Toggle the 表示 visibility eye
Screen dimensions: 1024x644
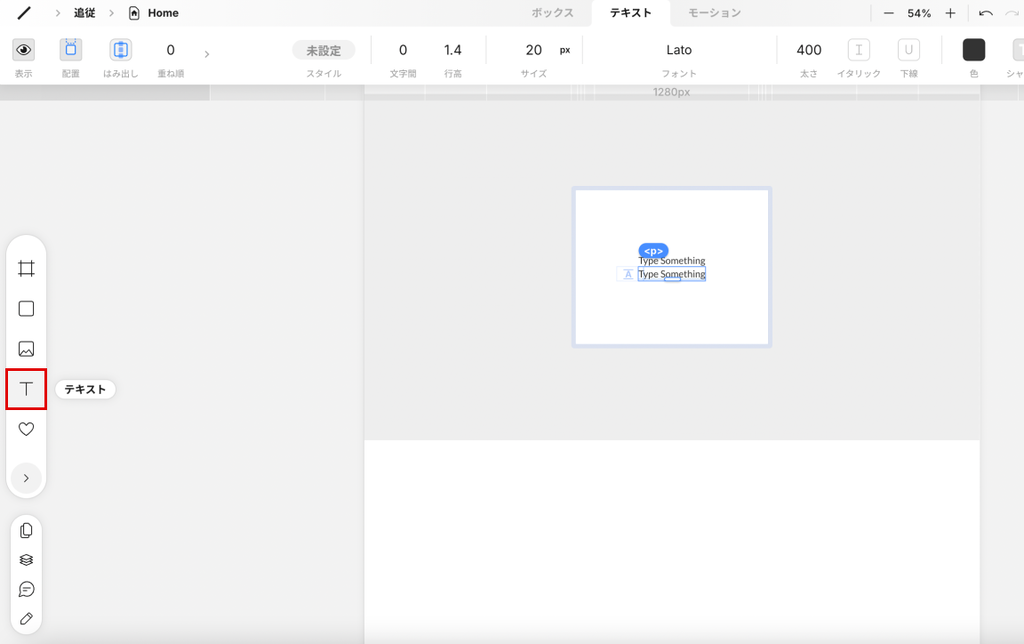(x=23, y=50)
